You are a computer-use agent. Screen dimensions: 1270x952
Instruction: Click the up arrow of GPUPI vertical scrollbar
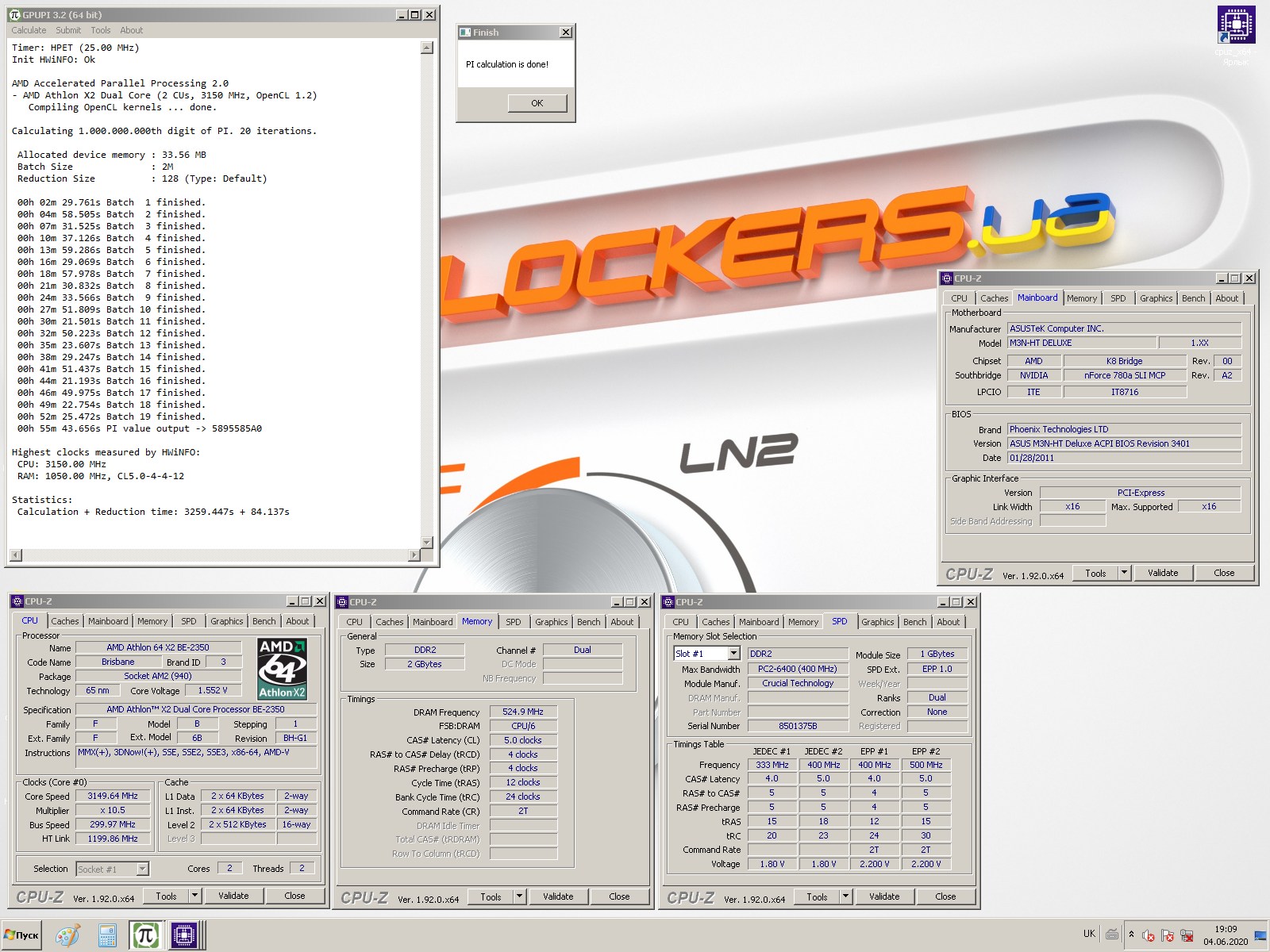tap(426, 48)
